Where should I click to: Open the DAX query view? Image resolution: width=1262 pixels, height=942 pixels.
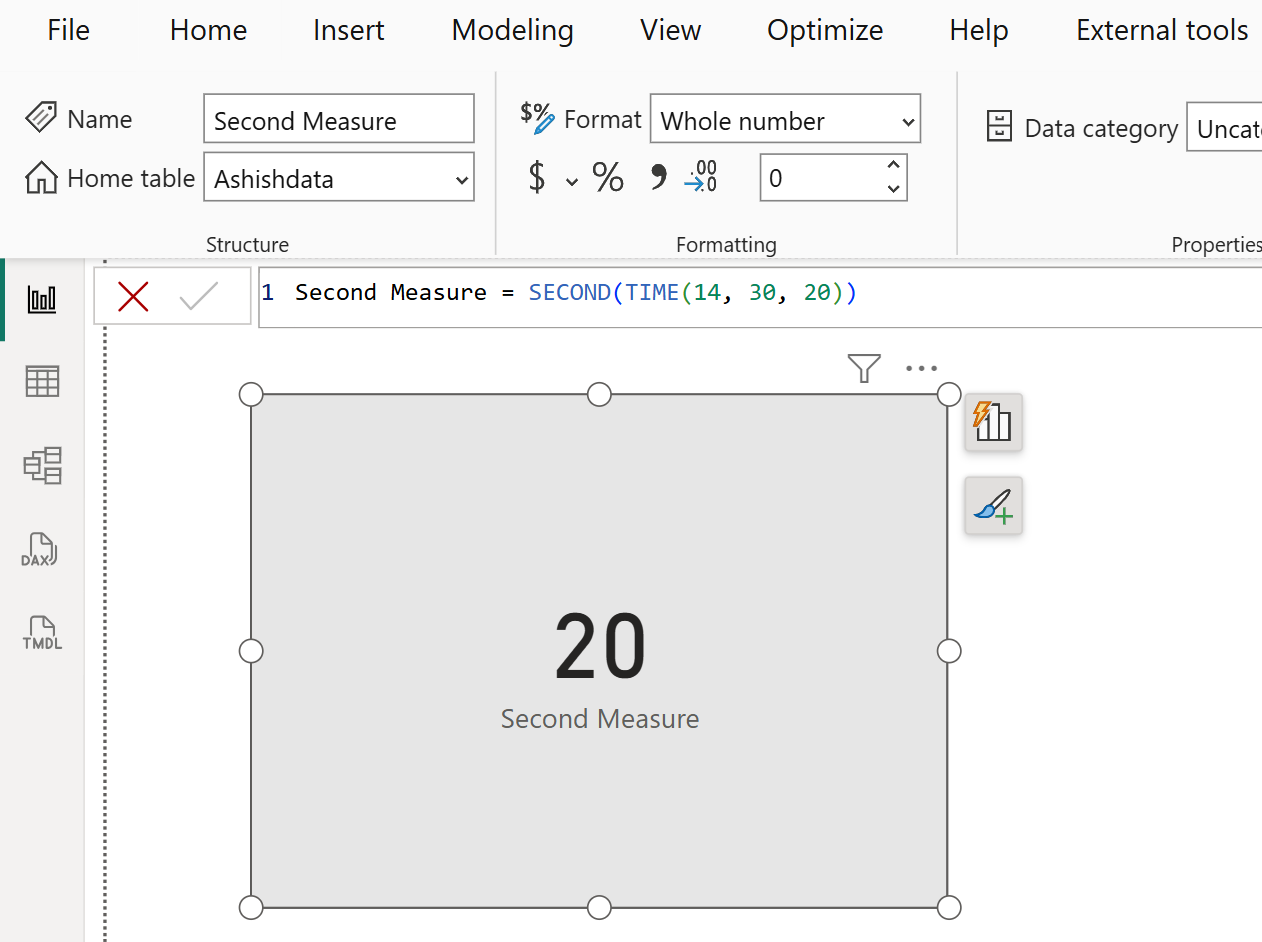pos(41,549)
